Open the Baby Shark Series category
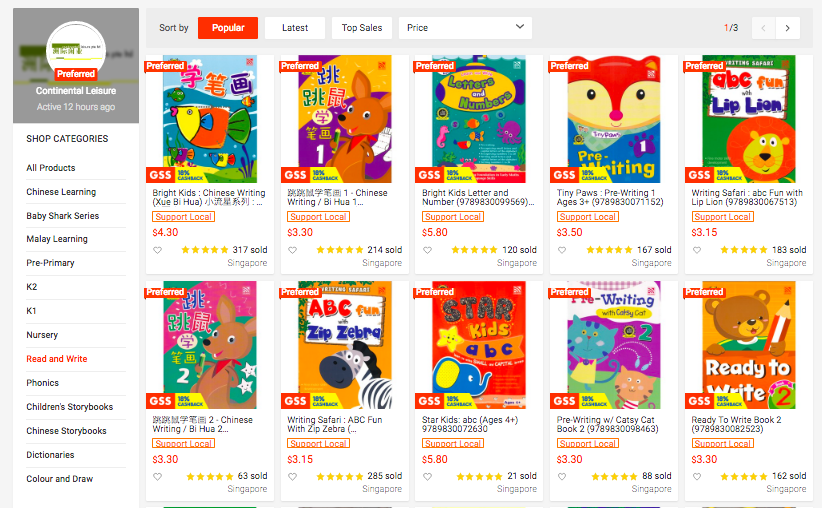This screenshot has width=822, height=508. (62, 215)
